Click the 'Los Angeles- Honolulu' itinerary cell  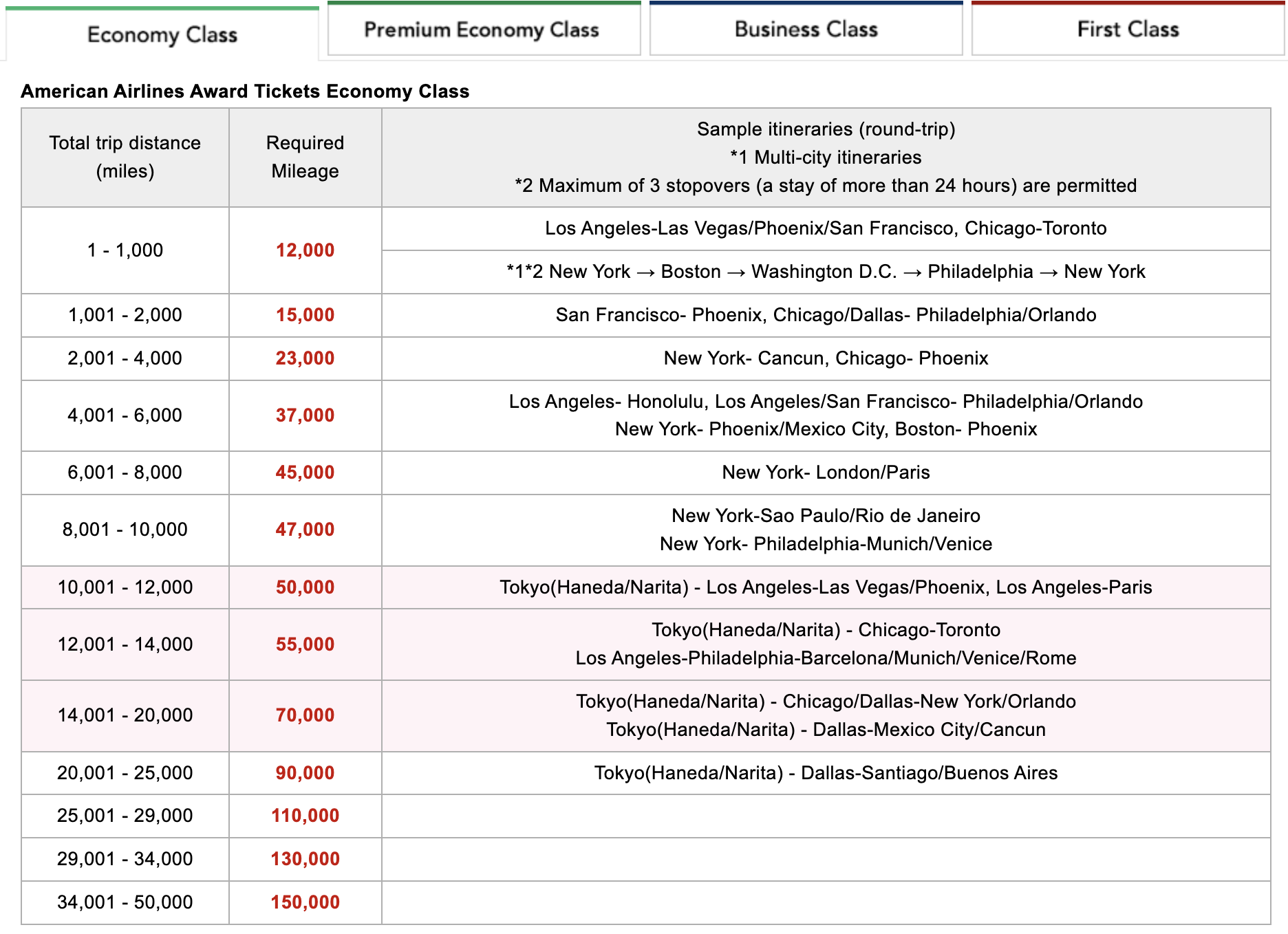[x=826, y=415]
